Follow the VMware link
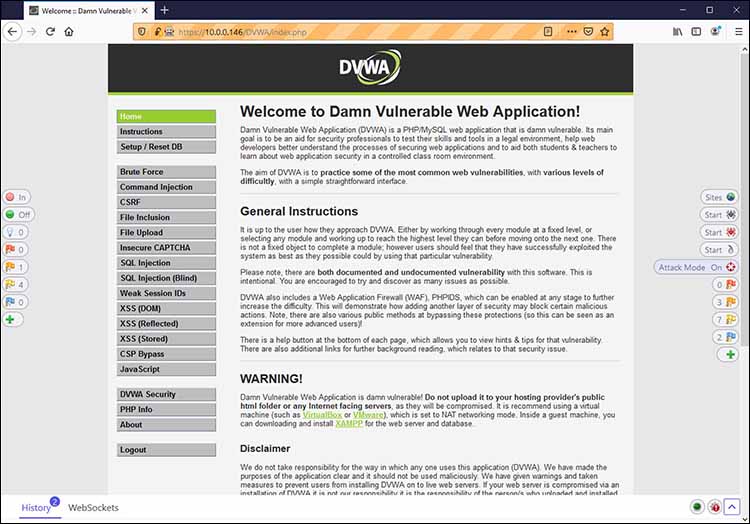This screenshot has height=524, width=750. coord(368,415)
